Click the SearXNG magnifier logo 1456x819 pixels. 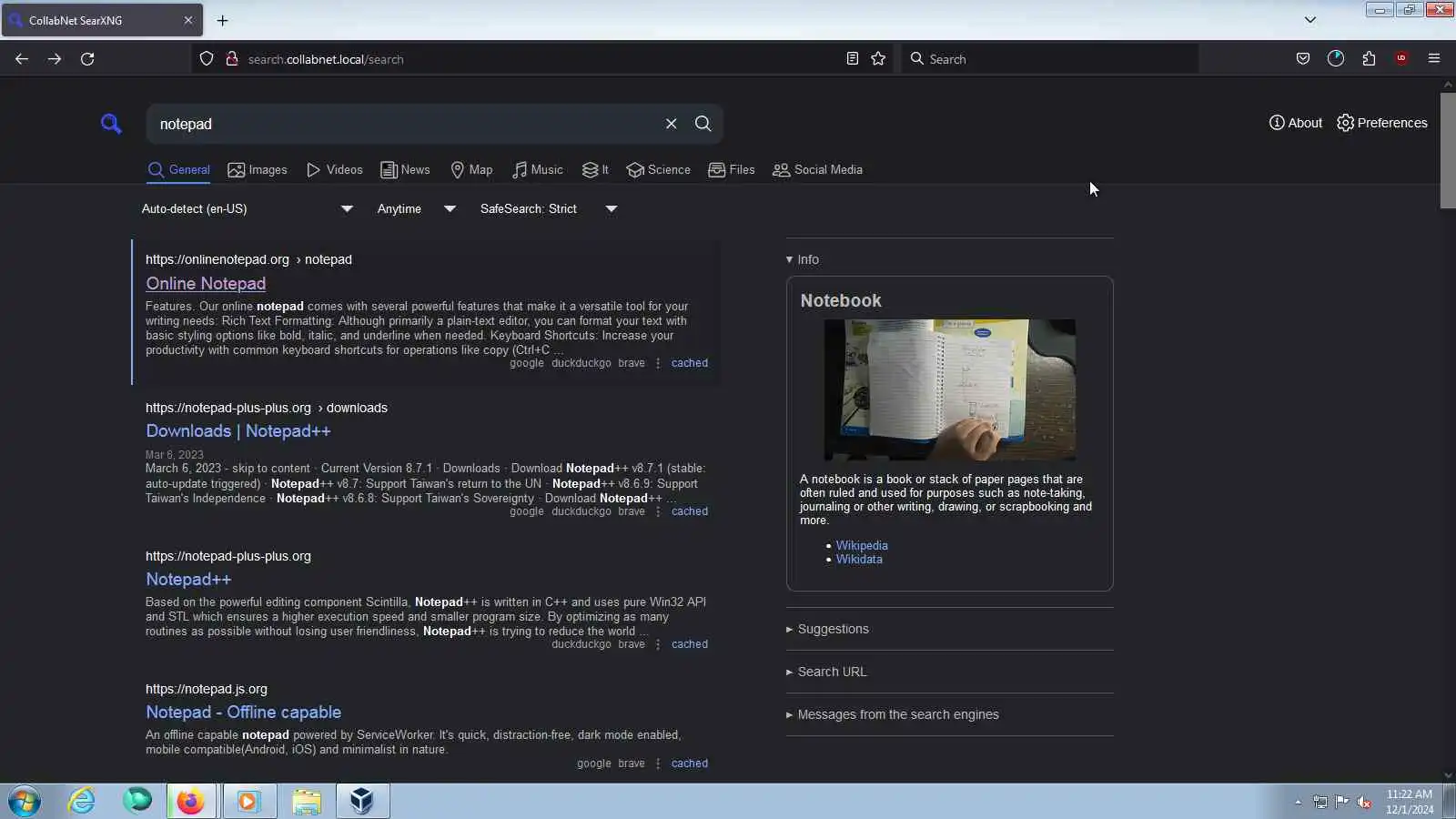pyautogui.click(x=111, y=124)
